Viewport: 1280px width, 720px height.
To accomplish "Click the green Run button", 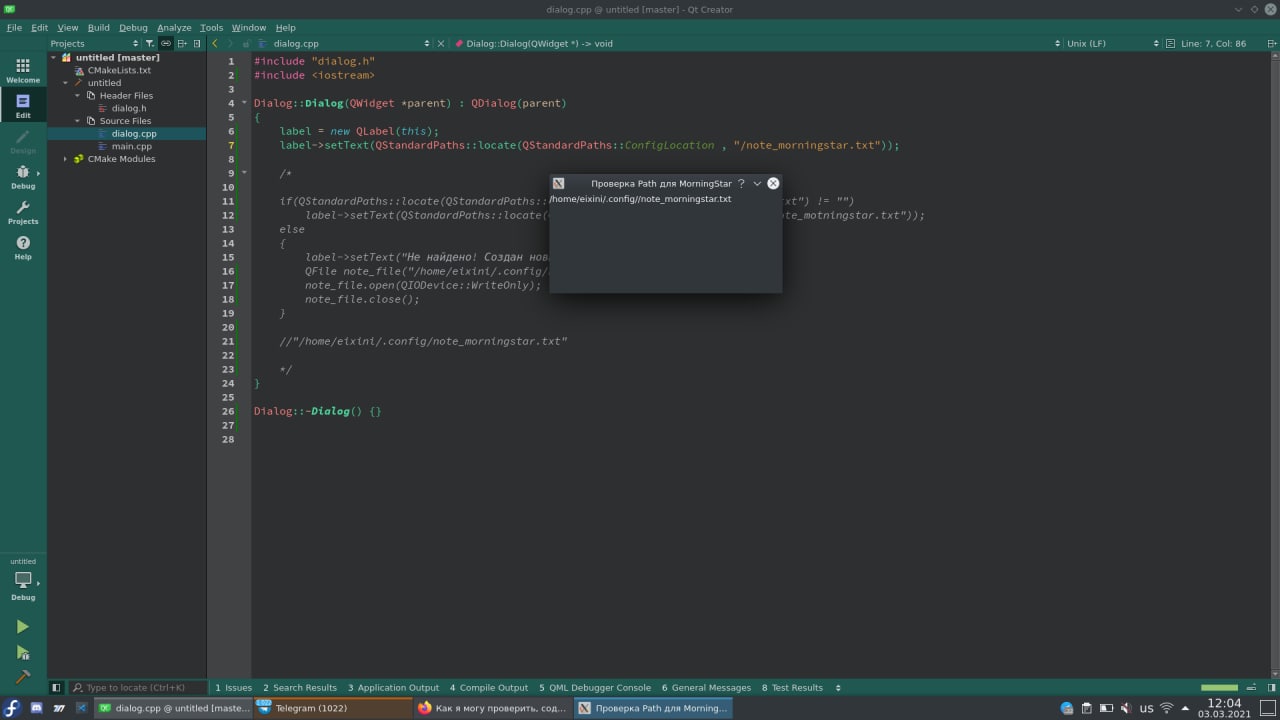I will pos(22,627).
